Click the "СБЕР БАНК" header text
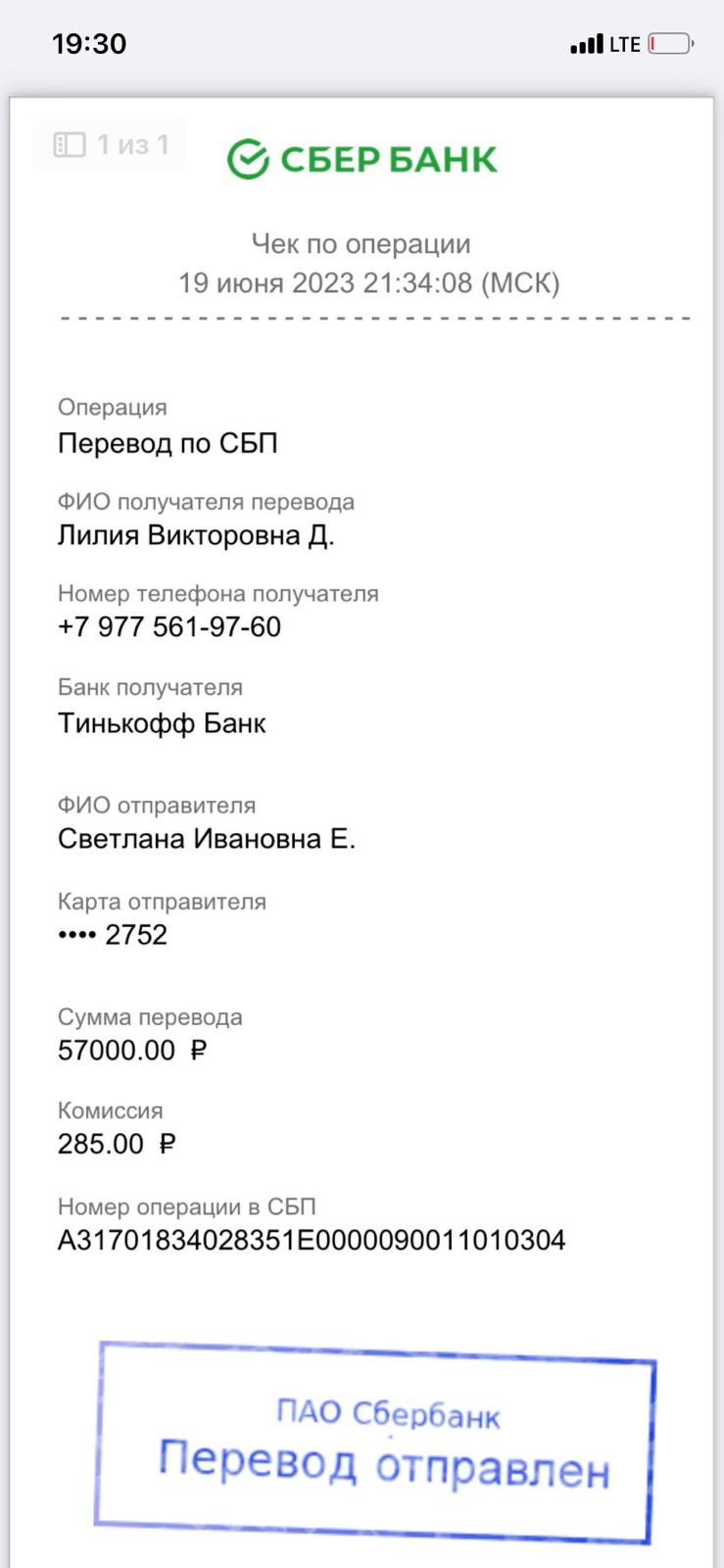Screen dimensions: 724x1568 [x=389, y=160]
